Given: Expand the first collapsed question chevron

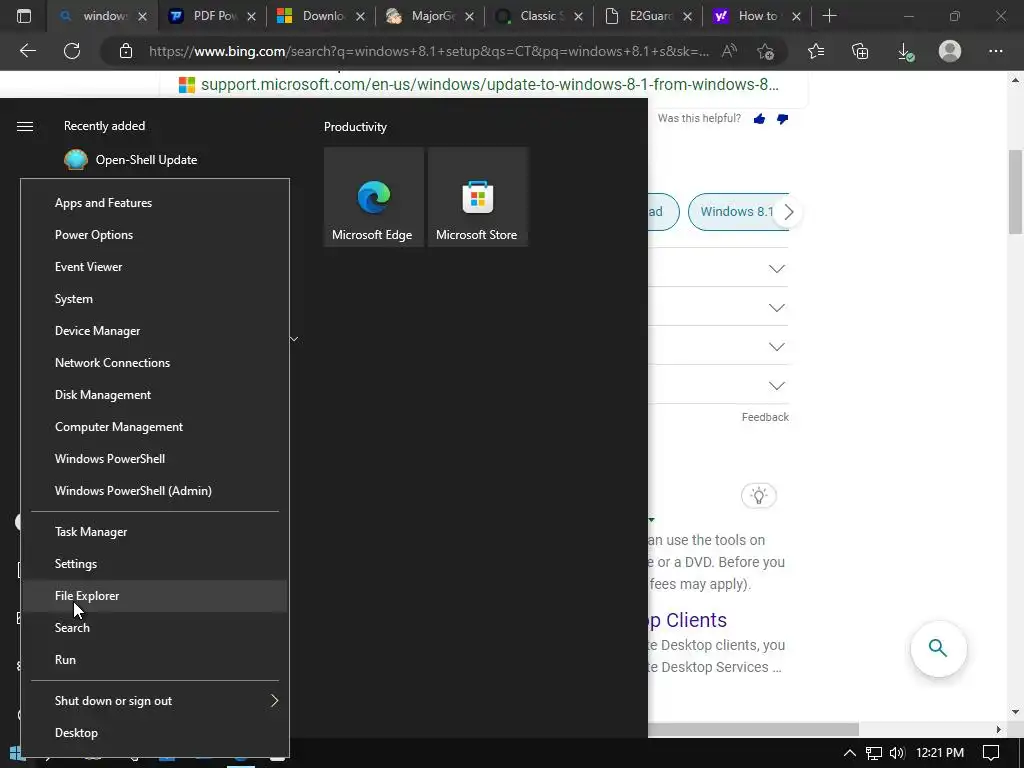Looking at the screenshot, I should coord(776,269).
